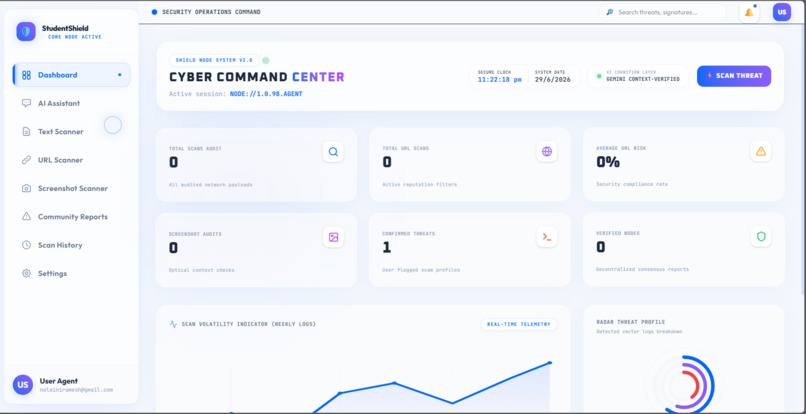The height and width of the screenshot is (414, 806).
Task: Click the Confirmed Threats value 1
Action: [x=386, y=248]
